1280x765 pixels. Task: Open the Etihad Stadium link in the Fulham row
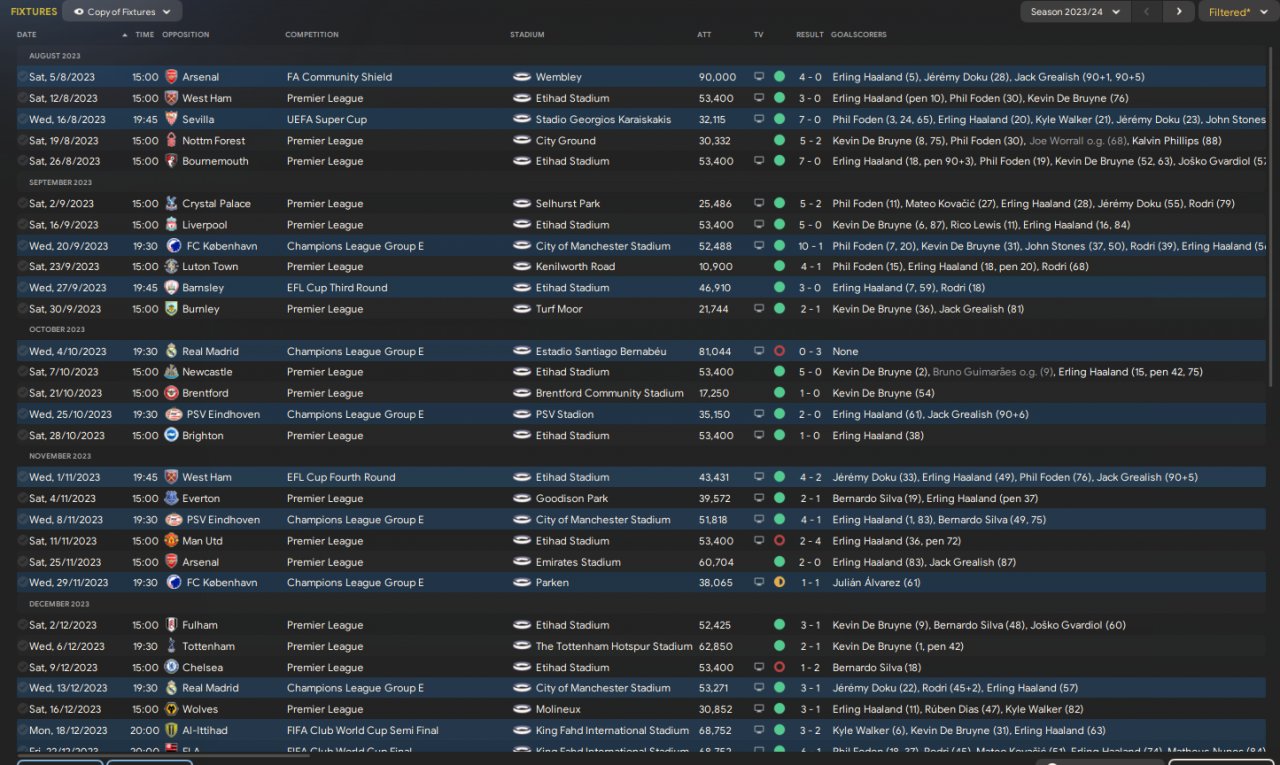pos(572,625)
